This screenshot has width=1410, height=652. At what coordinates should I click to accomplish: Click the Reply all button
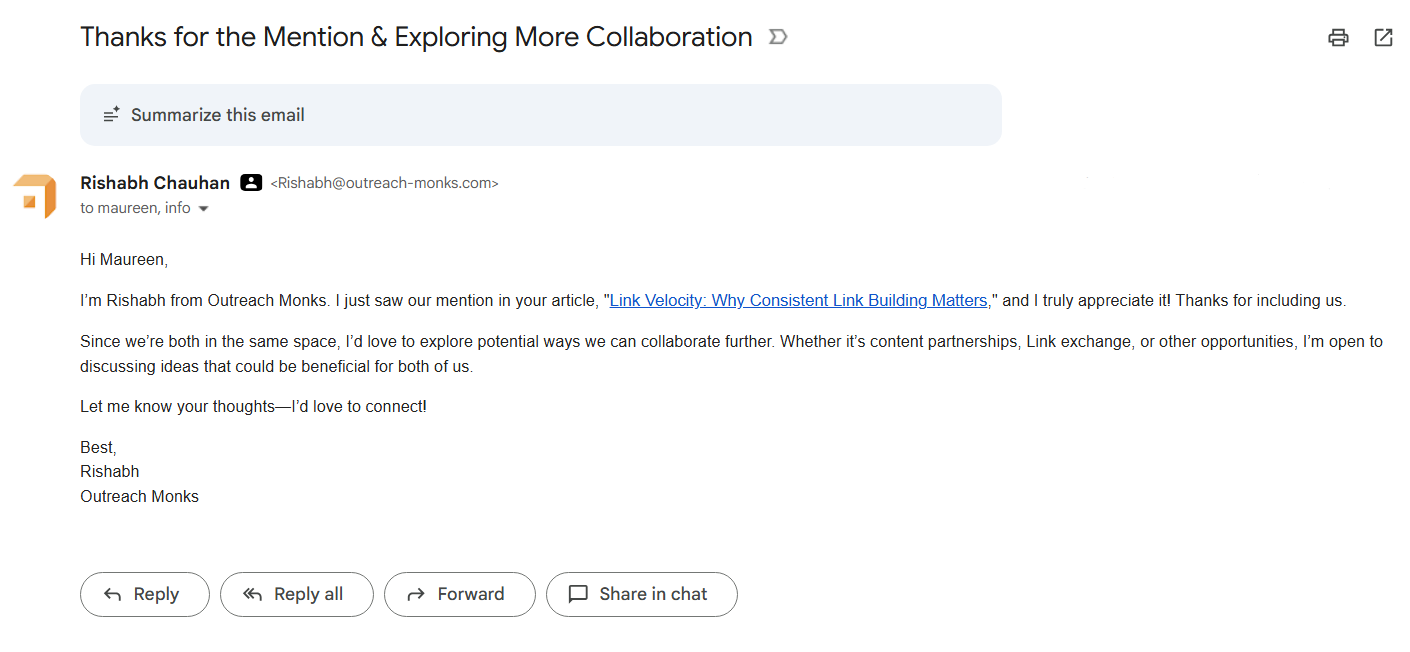[296, 594]
